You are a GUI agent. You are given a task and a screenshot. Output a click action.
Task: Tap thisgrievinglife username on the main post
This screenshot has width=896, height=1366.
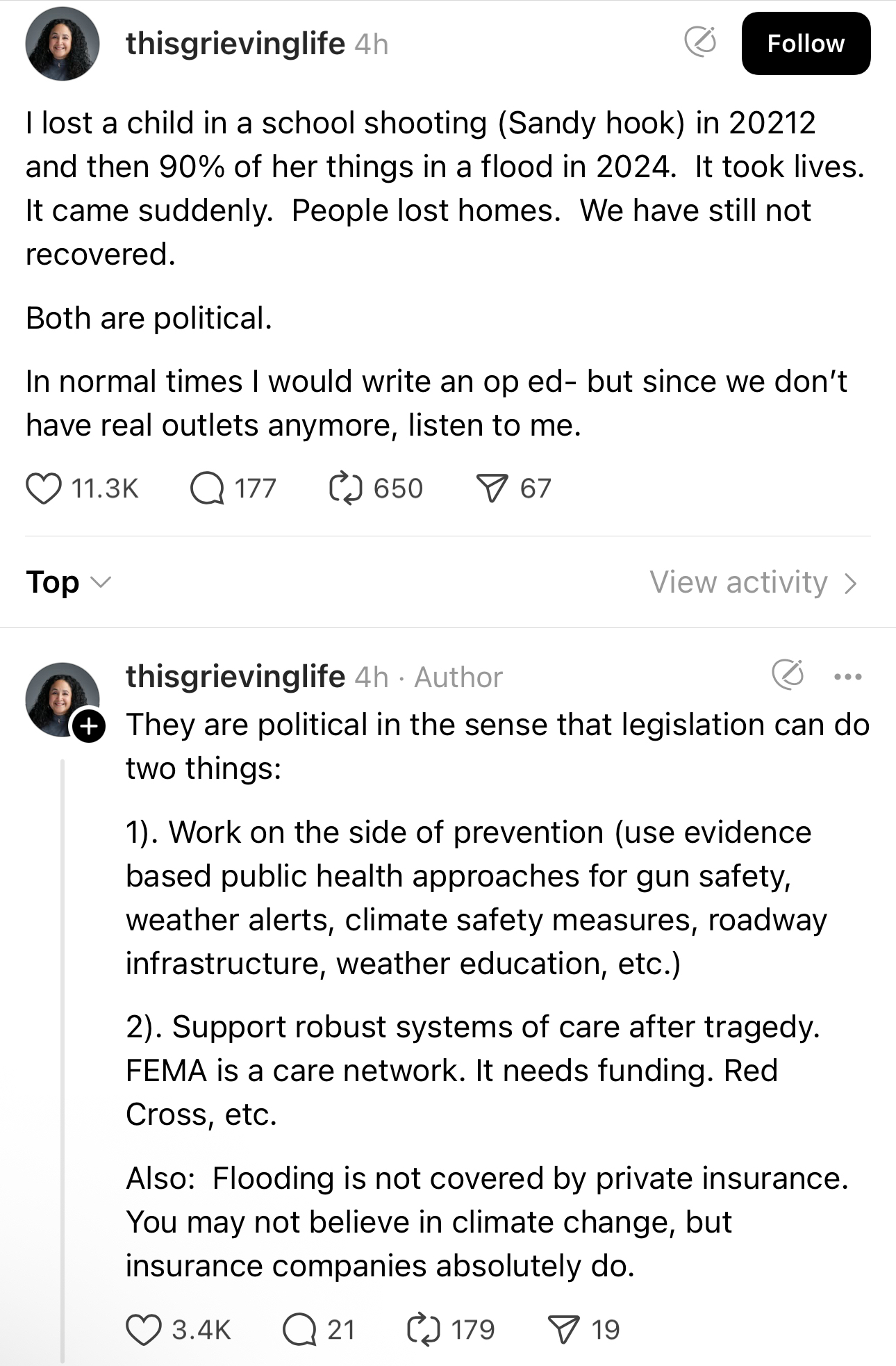[235, 43]
